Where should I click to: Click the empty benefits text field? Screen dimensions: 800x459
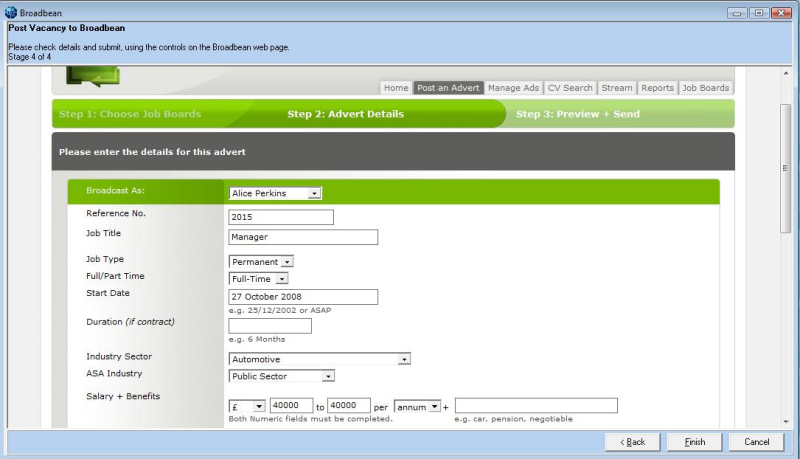click(x=536, y=405)
